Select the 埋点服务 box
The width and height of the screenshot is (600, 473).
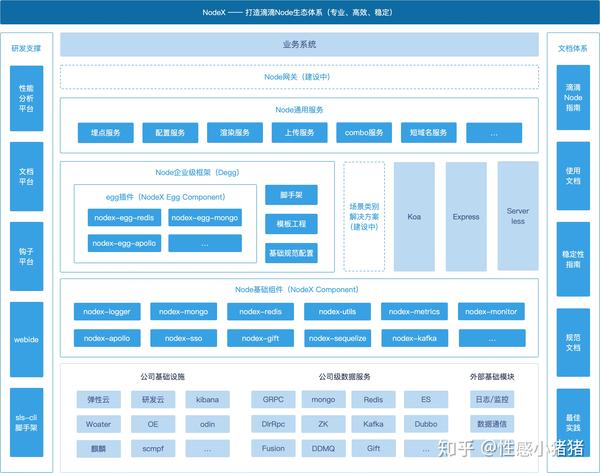pyautogui.click(x=106, y=133)
